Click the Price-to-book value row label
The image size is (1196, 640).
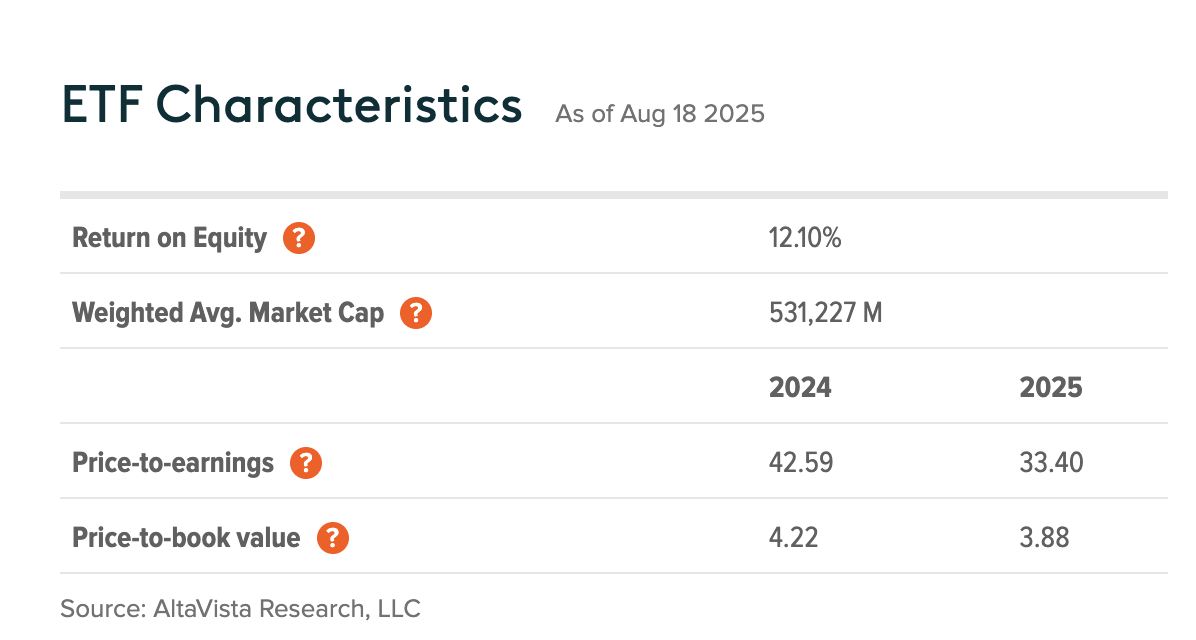point(186,538)
